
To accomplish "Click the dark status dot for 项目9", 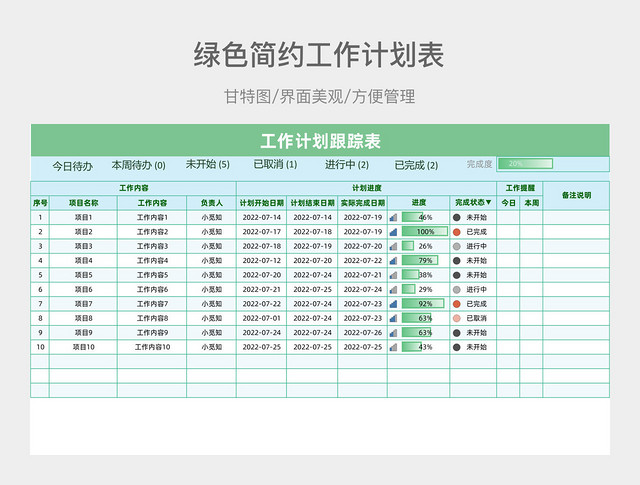I will 457,333.
